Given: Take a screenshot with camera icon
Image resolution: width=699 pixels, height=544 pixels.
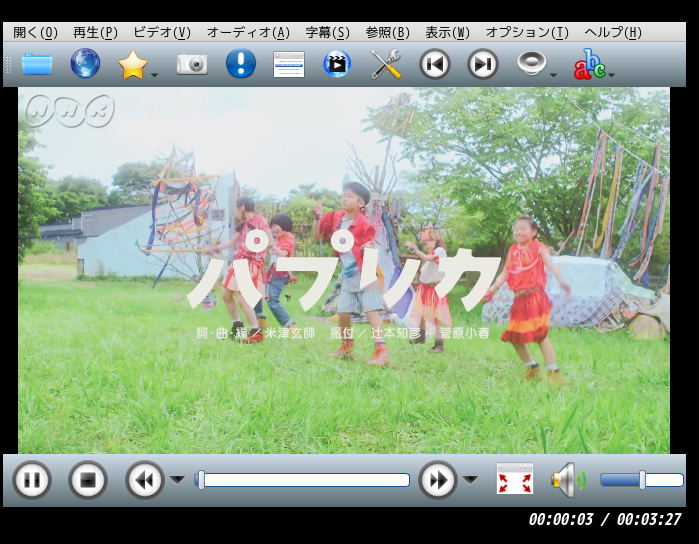Looking at the screenshot, I should 192,65.
